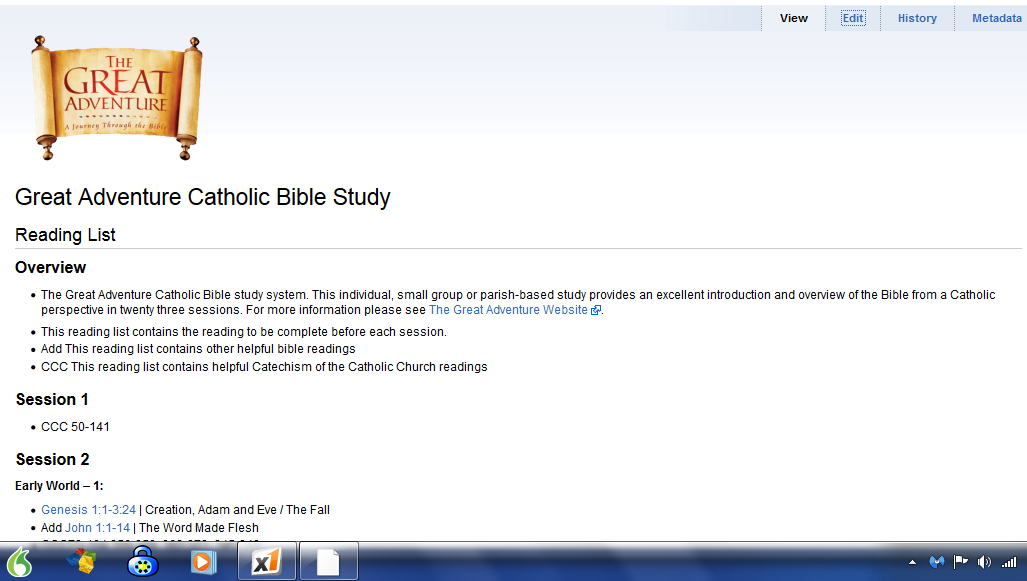Switch to the blank document taskbar window
Viewport: 1027px width, 581px height.
click(x=329, y=561)
